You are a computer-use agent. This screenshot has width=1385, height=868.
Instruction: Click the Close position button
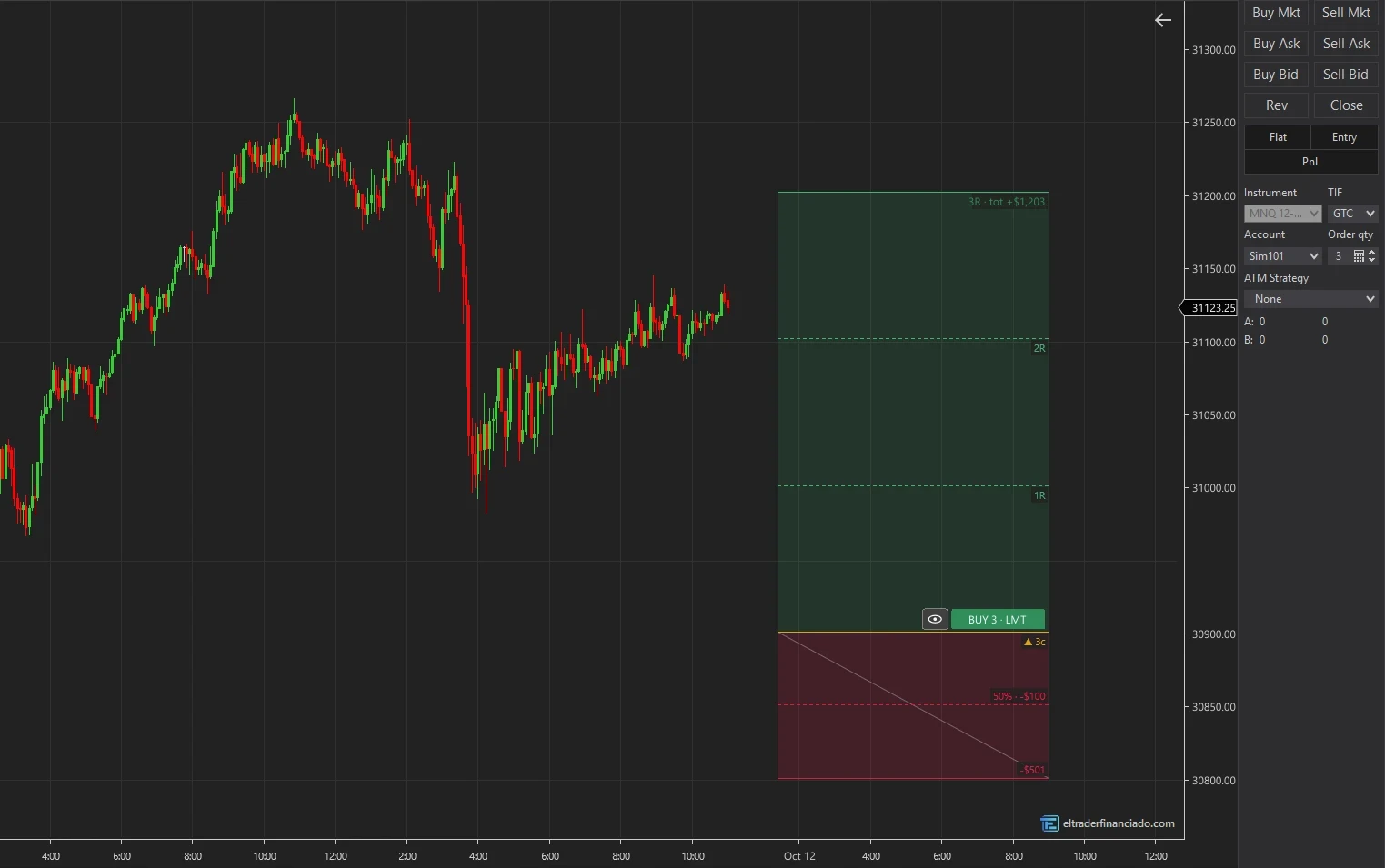(1346, 105)
